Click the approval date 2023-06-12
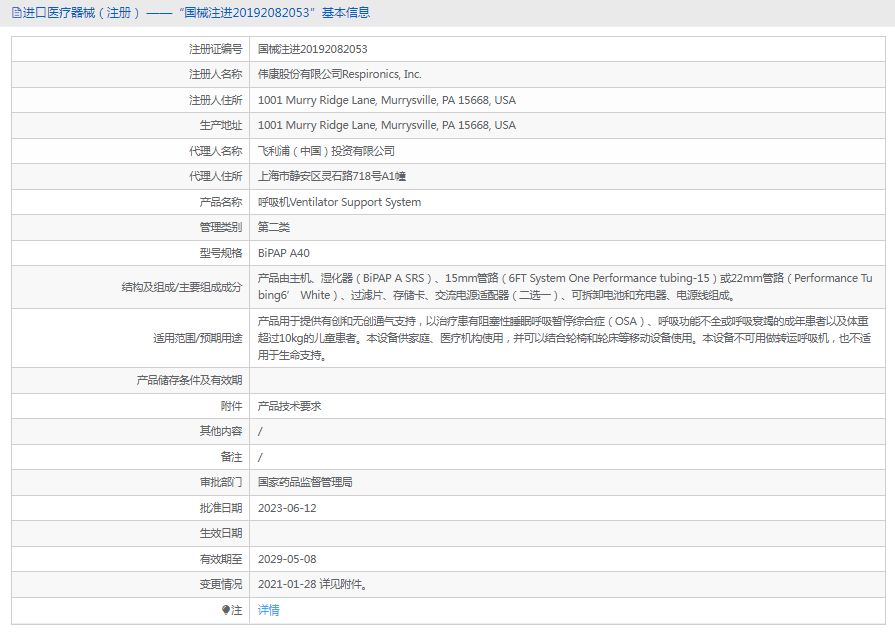Screen dimensions: 895x632 [x=287, y=508]
